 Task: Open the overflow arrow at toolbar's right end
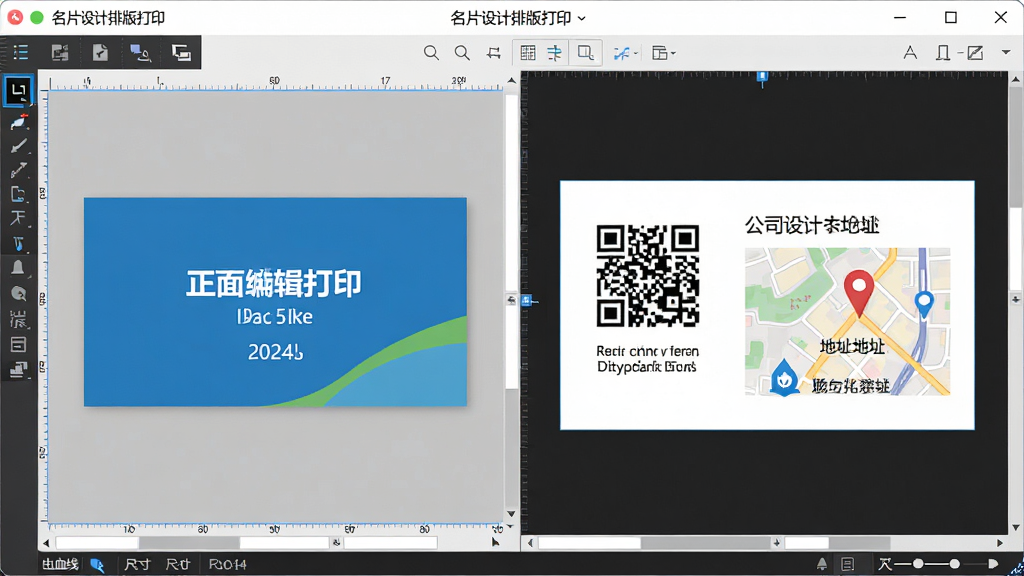1006,53
